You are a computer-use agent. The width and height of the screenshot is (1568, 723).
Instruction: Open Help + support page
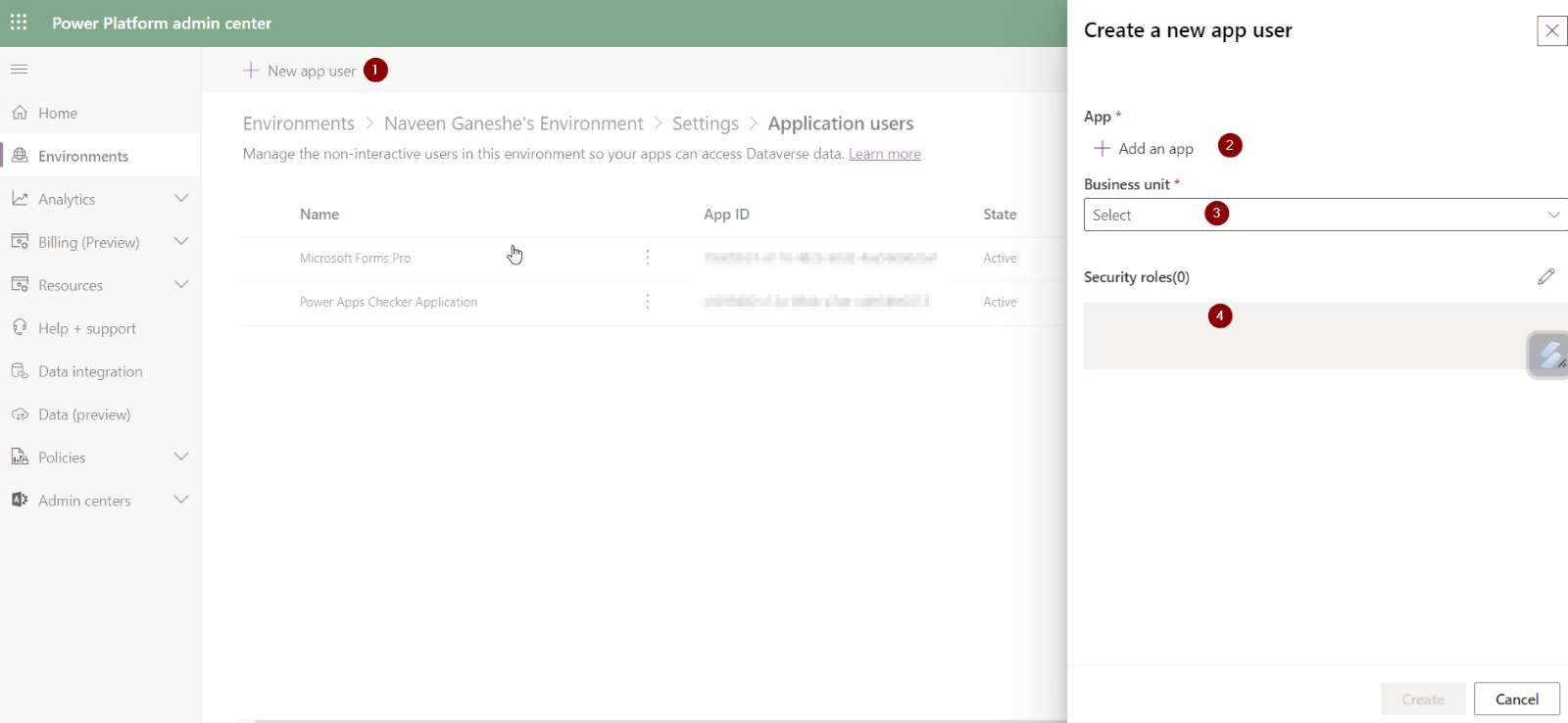tap(87, 329)
